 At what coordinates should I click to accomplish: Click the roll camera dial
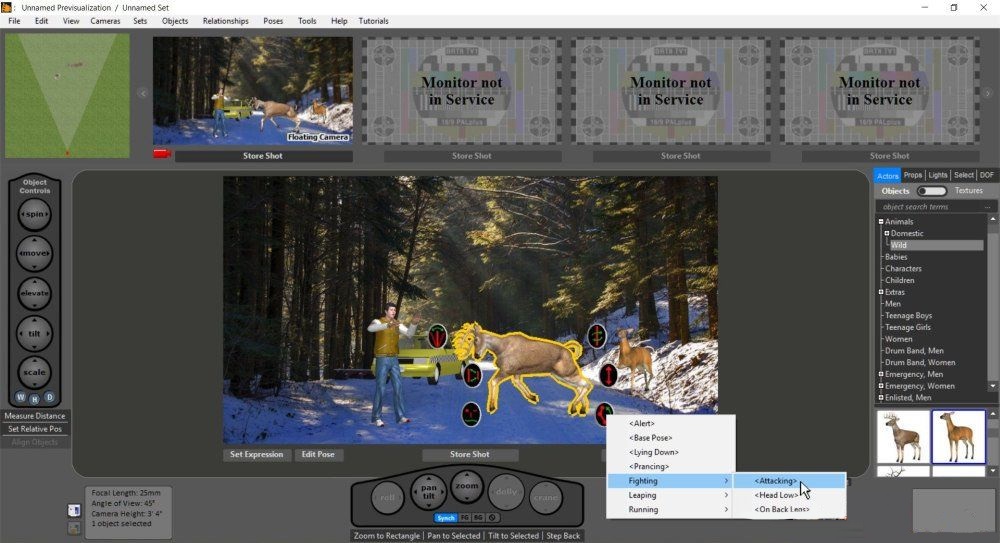[387, 497]
